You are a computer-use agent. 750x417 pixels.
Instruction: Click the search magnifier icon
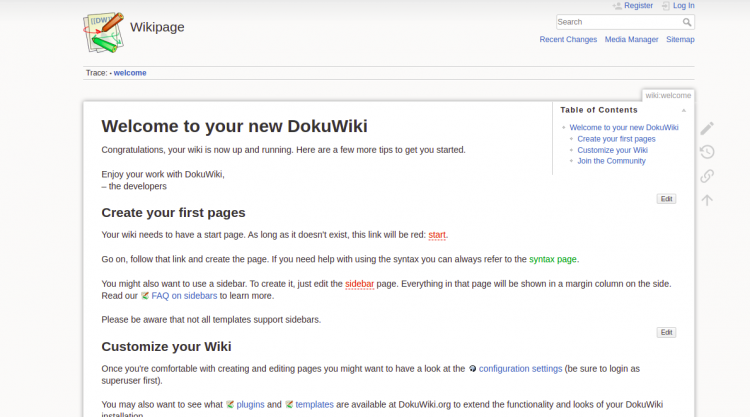pyautogui.click(x=687, y=22)
